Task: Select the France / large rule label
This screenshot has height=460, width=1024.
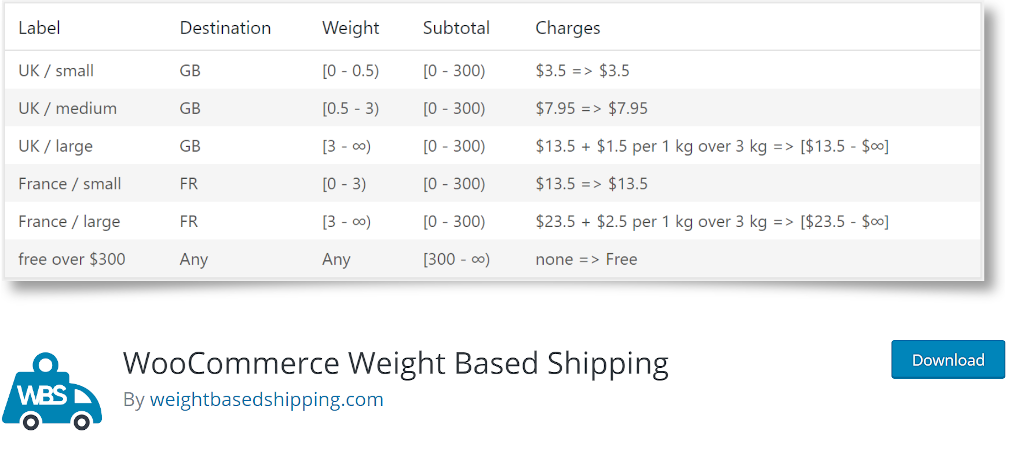Action: (x=68, y=222)
